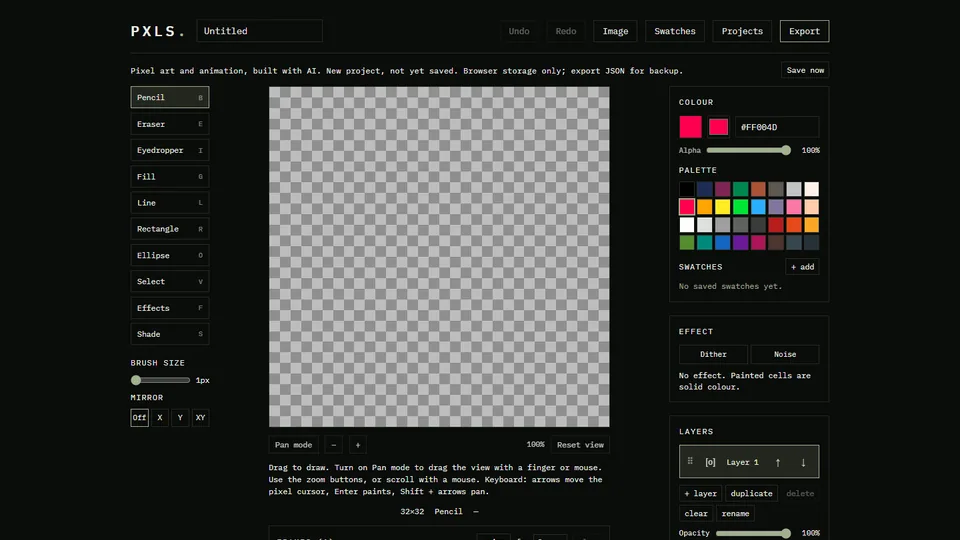The image size is (960, 540).
Task: Pick the purple palette colour in bottom row
Action: click(x=740, y=242)
